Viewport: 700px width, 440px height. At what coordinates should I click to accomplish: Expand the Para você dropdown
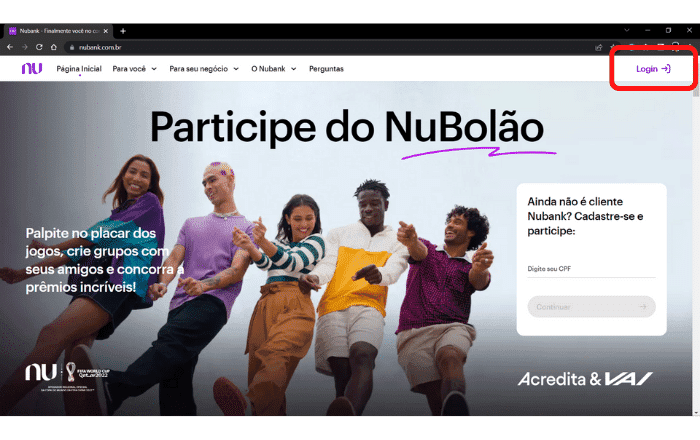click(x=134, y=69)
